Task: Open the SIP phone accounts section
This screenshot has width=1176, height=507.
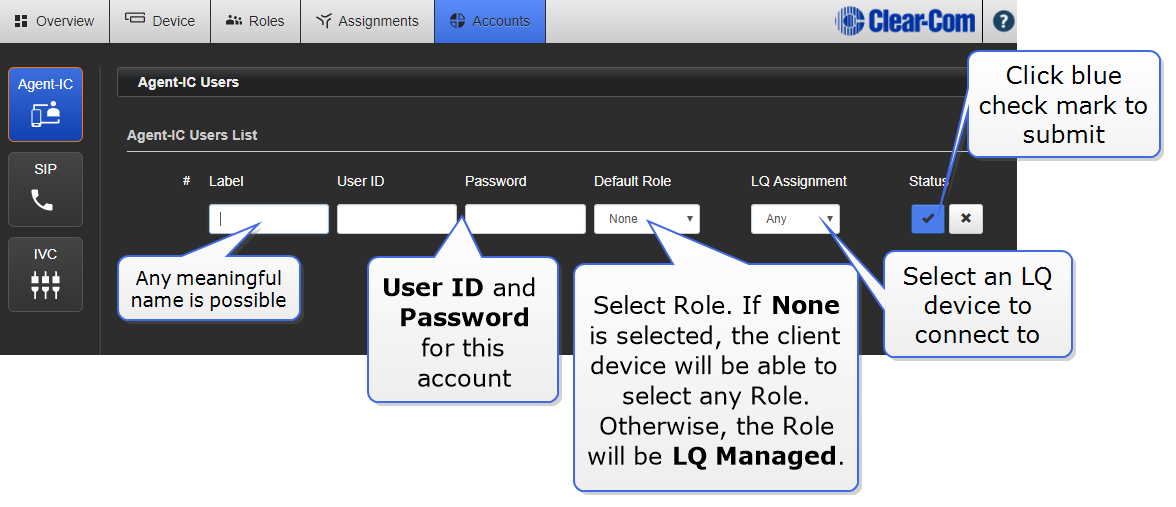Action: [45, 189]
